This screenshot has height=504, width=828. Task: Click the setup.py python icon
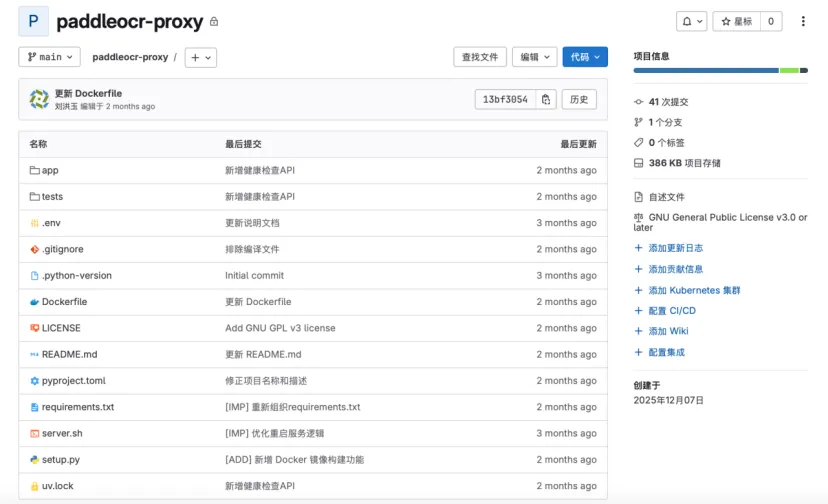click(34, 460)
